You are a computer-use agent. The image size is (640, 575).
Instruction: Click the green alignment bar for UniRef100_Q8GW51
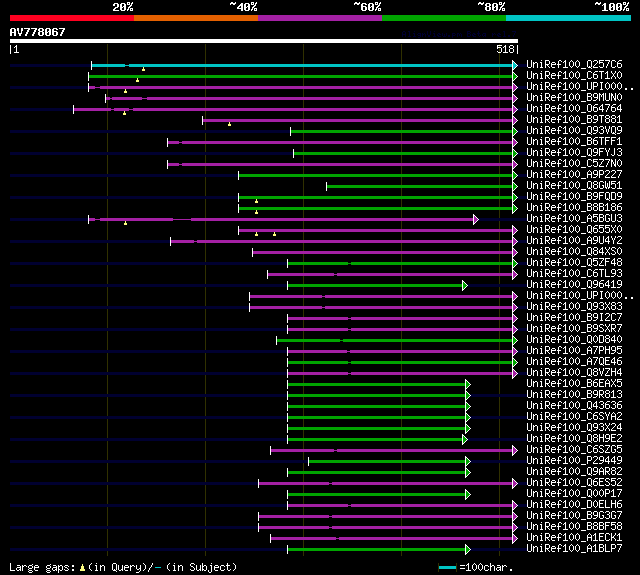click(419, 186)
